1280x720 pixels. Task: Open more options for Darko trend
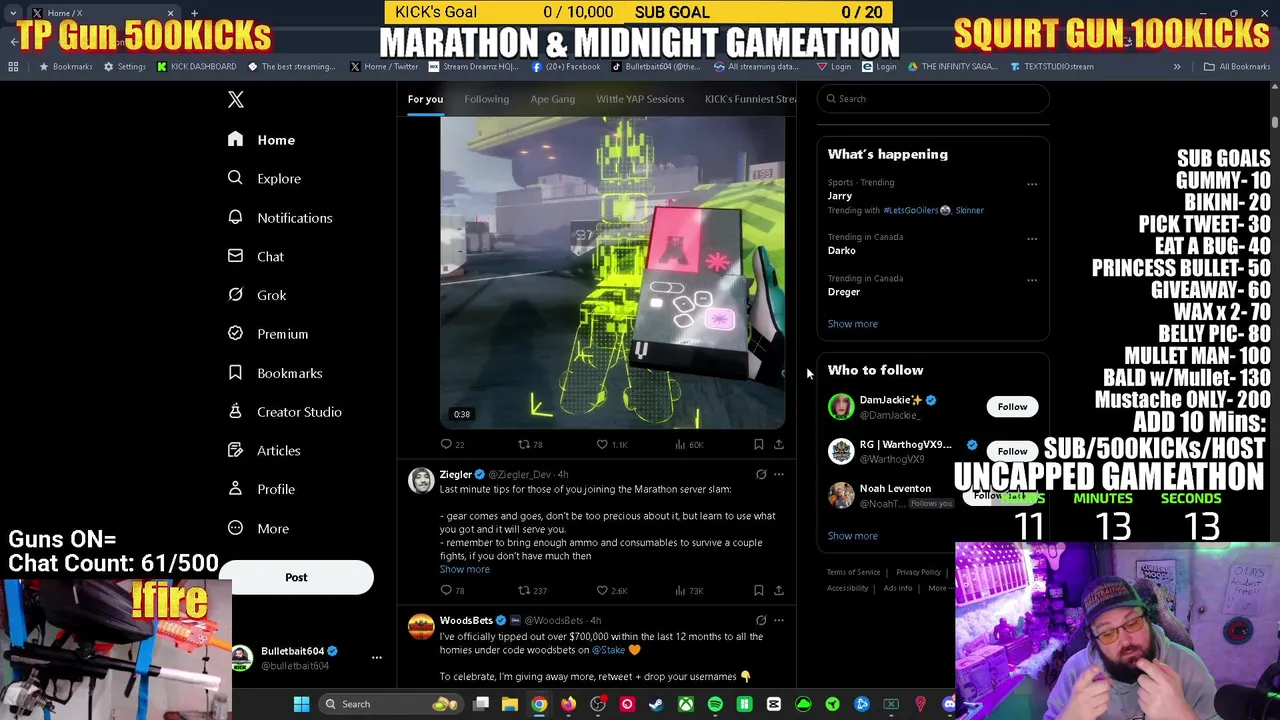coord(1032,238)
